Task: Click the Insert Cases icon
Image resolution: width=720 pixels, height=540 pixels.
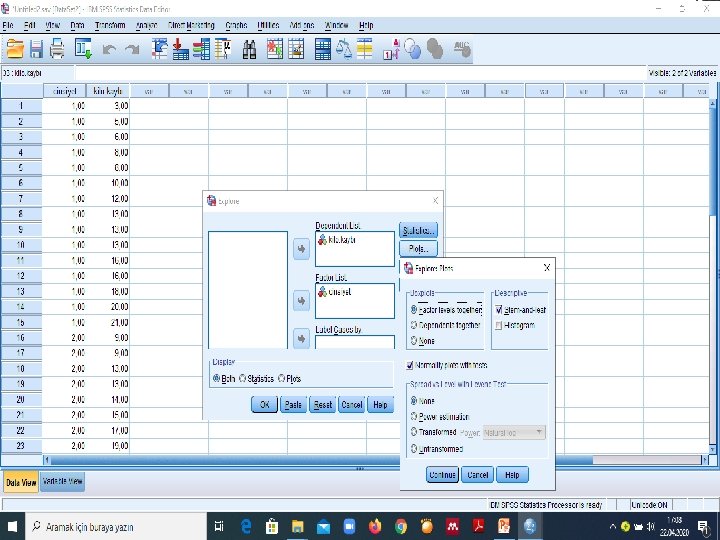Action: [275, 49]
